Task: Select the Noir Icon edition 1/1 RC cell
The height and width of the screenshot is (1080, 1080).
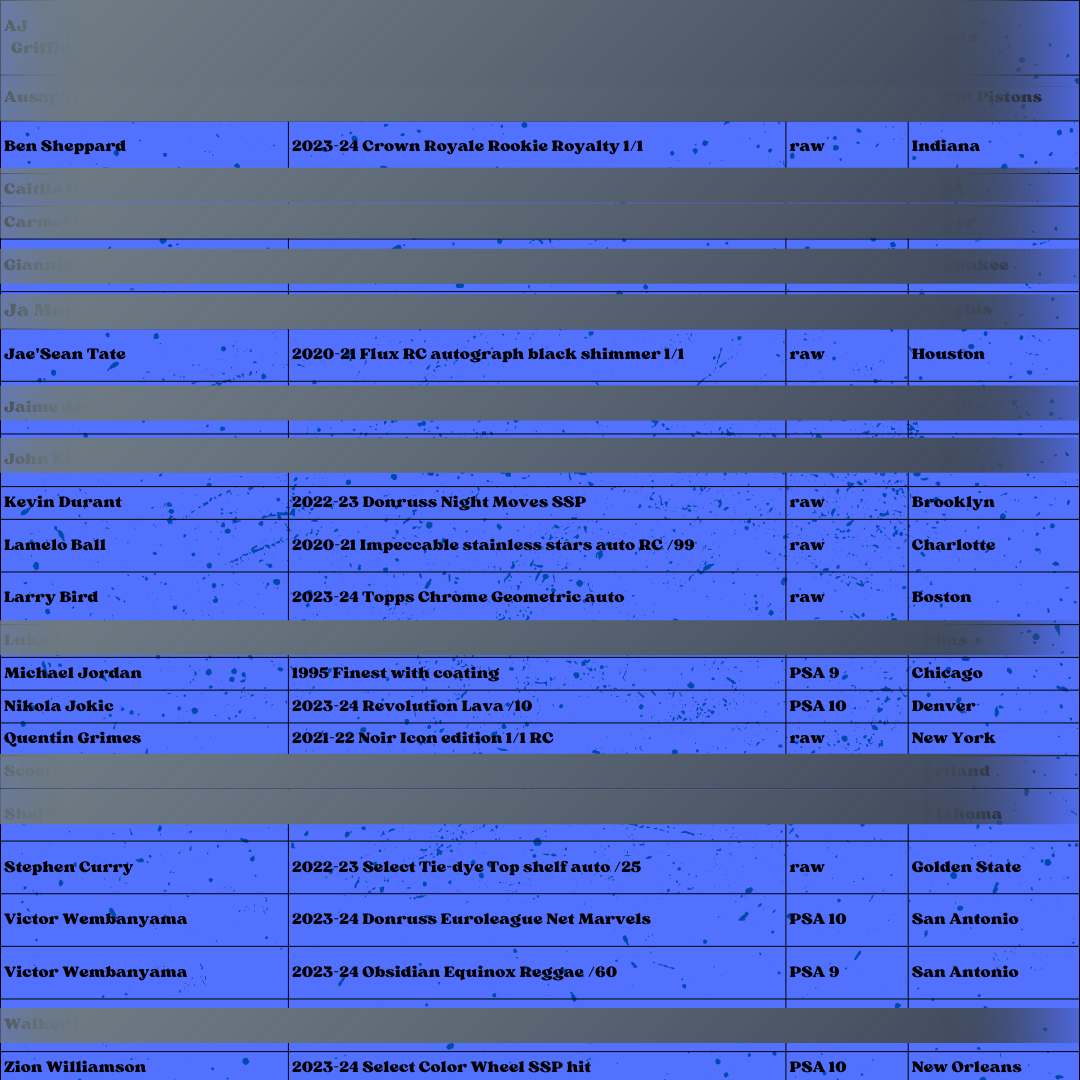Action: pos(422,738)
